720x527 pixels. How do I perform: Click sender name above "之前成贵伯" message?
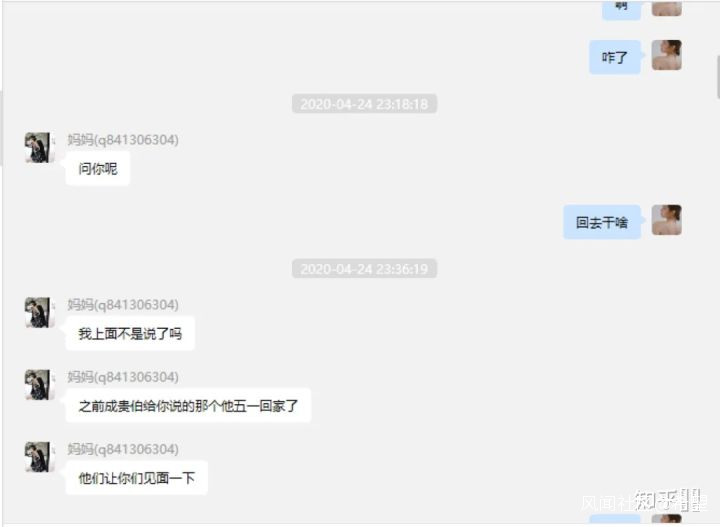coord(123,377)
